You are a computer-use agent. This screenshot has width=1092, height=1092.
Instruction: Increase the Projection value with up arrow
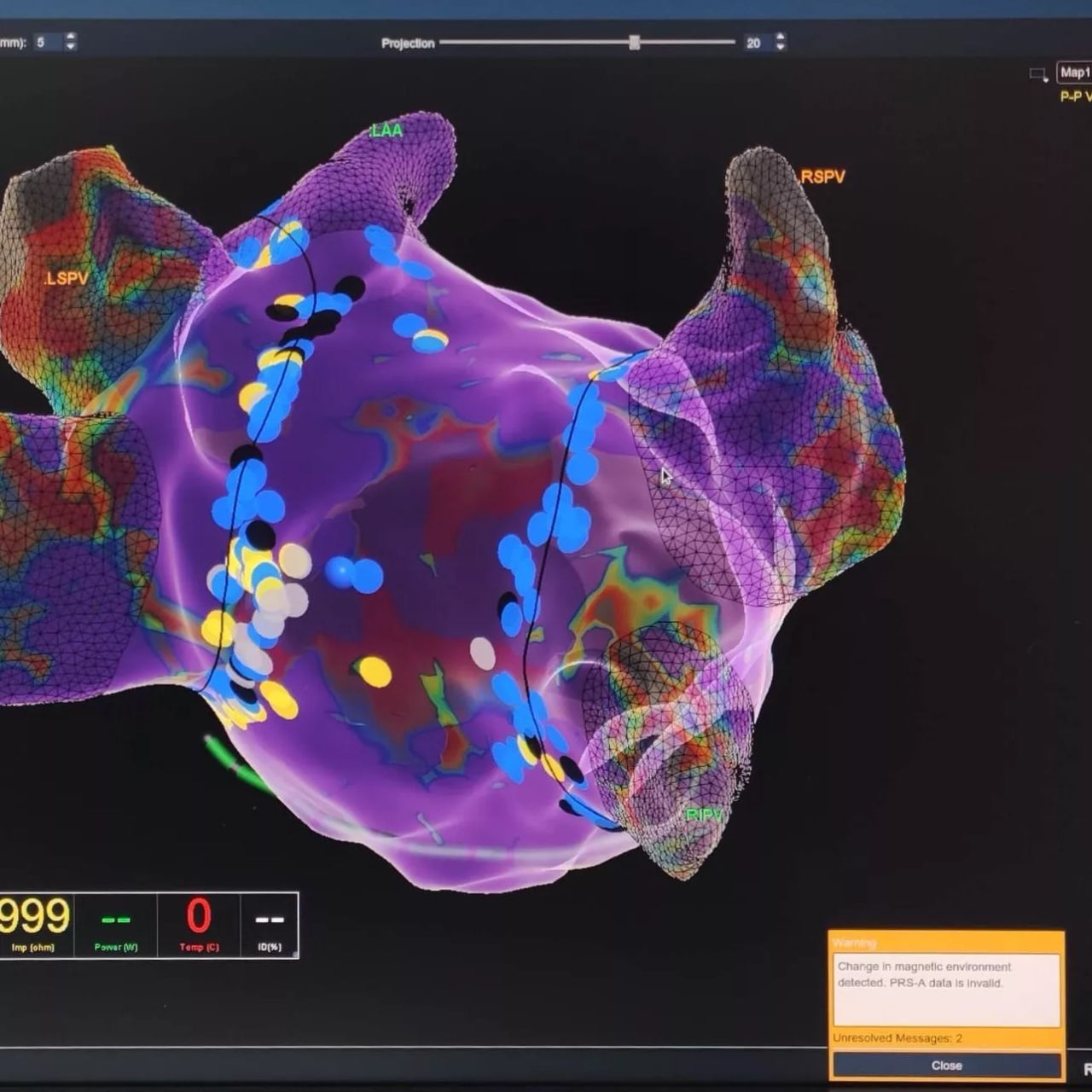coord(780,37)
